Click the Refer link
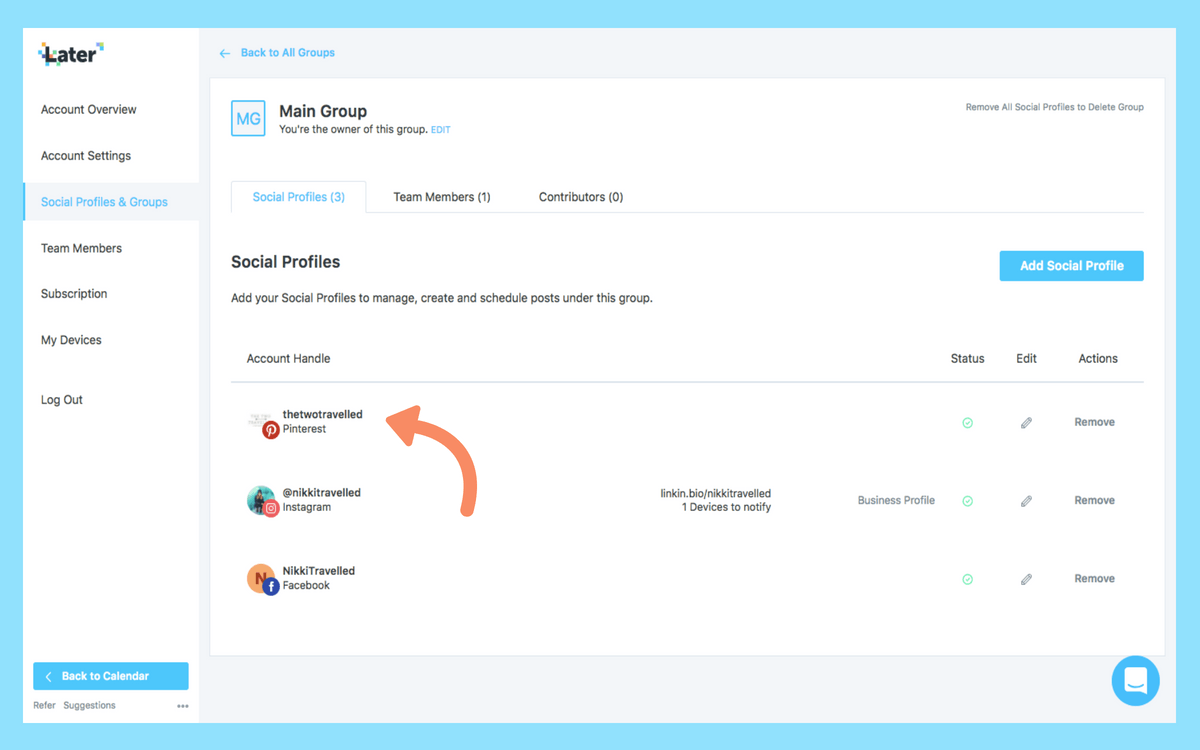This screenshot has height=750, width=1200. tap(44, 706)
